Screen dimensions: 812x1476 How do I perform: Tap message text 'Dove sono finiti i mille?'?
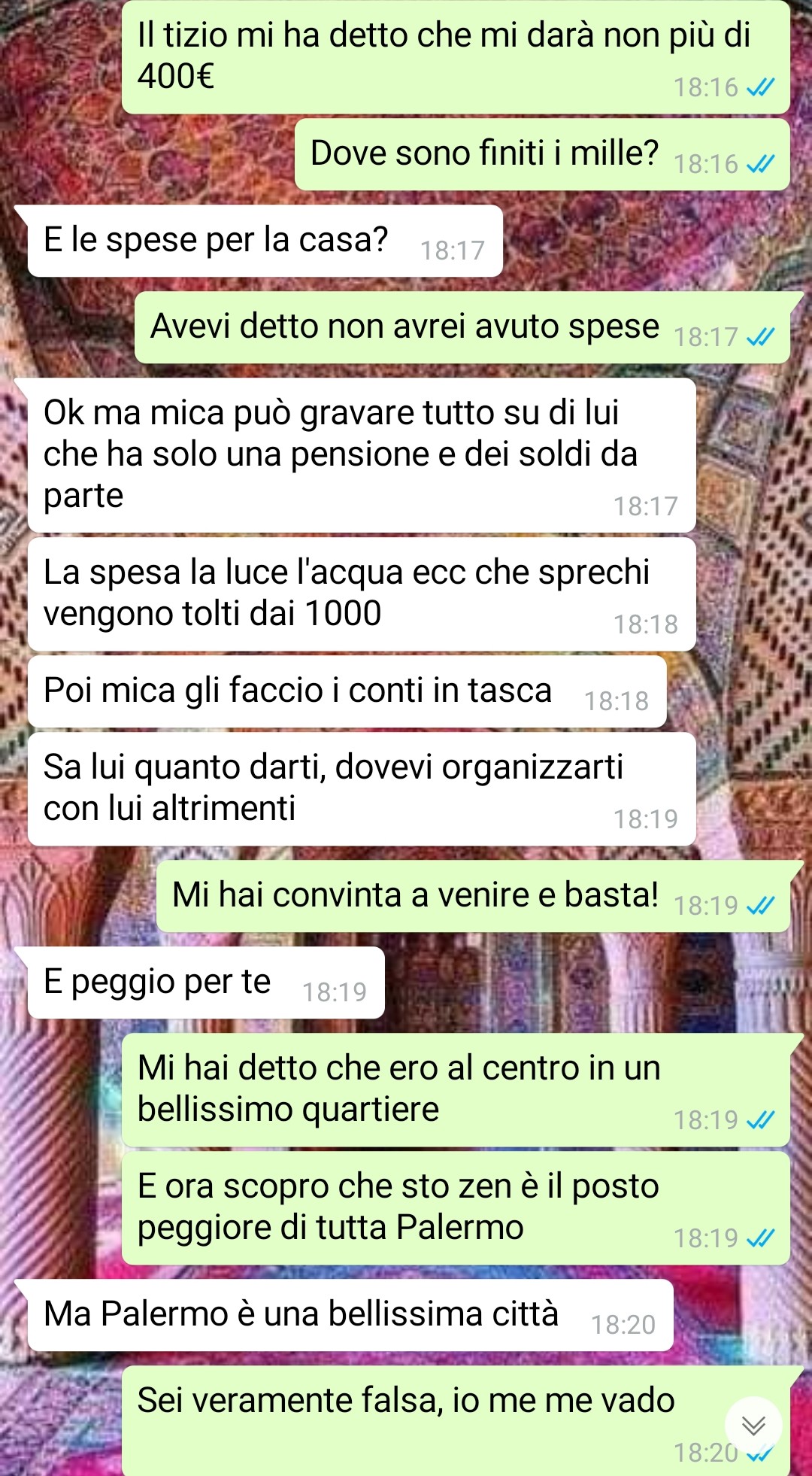point(485,153)
